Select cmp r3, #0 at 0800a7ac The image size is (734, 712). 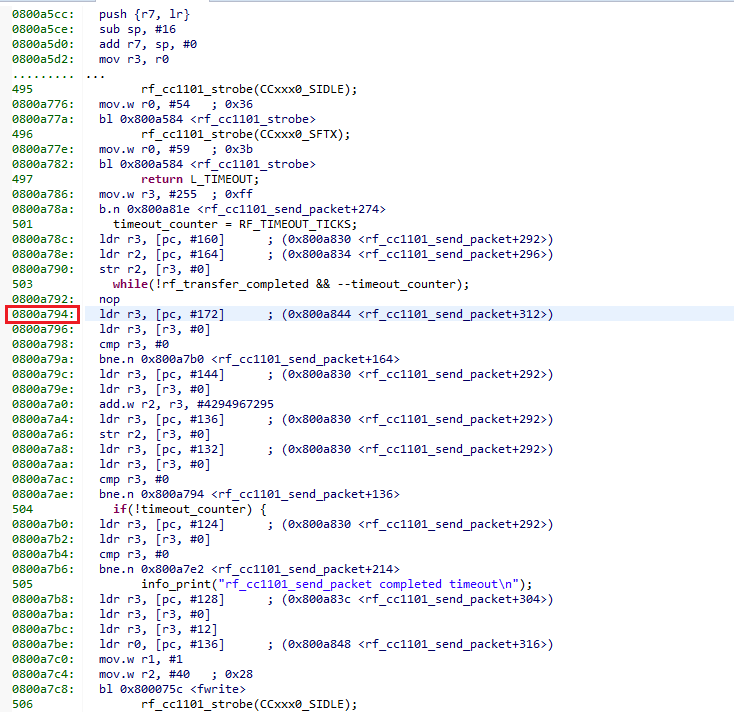tap(134, 479)
